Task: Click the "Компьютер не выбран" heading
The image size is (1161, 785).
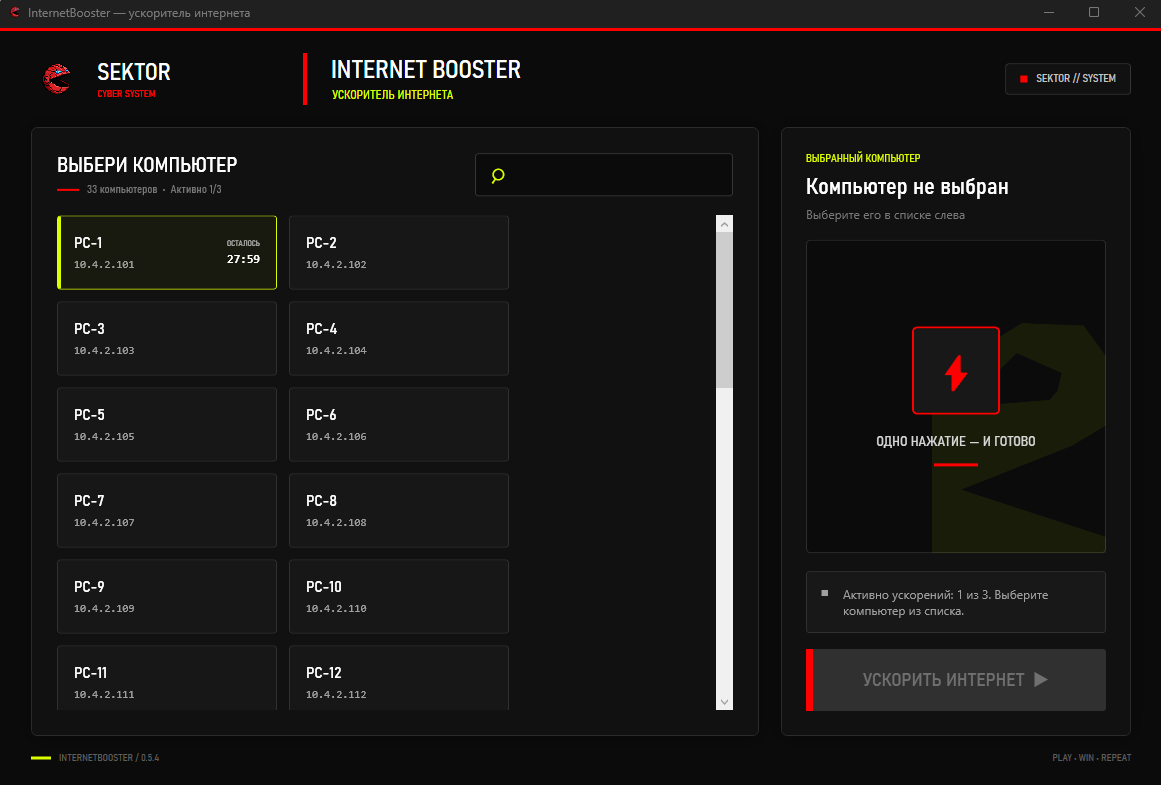Action: tap(907, 187)
